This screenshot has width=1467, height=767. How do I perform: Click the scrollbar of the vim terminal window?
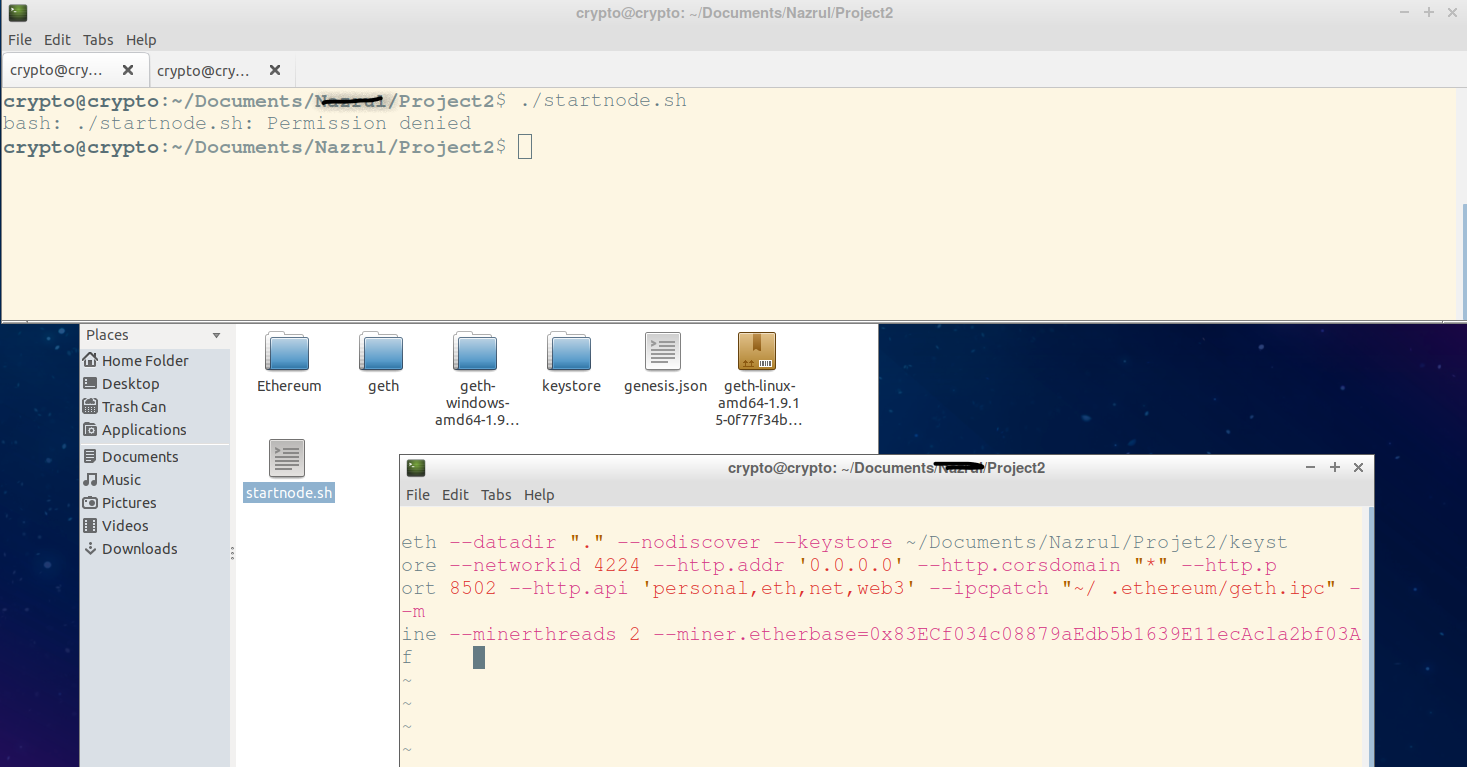pyautogui.click(x=1370, y=637)
